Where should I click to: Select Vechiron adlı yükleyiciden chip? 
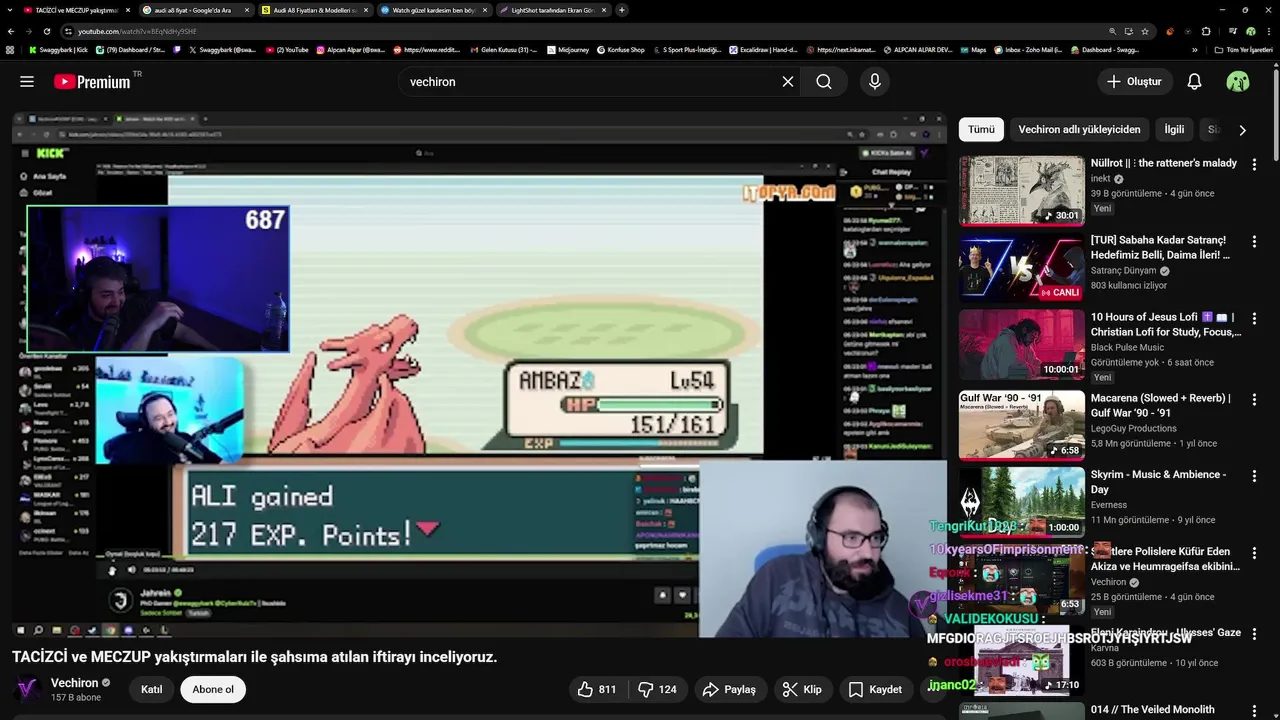point(1079,129)
